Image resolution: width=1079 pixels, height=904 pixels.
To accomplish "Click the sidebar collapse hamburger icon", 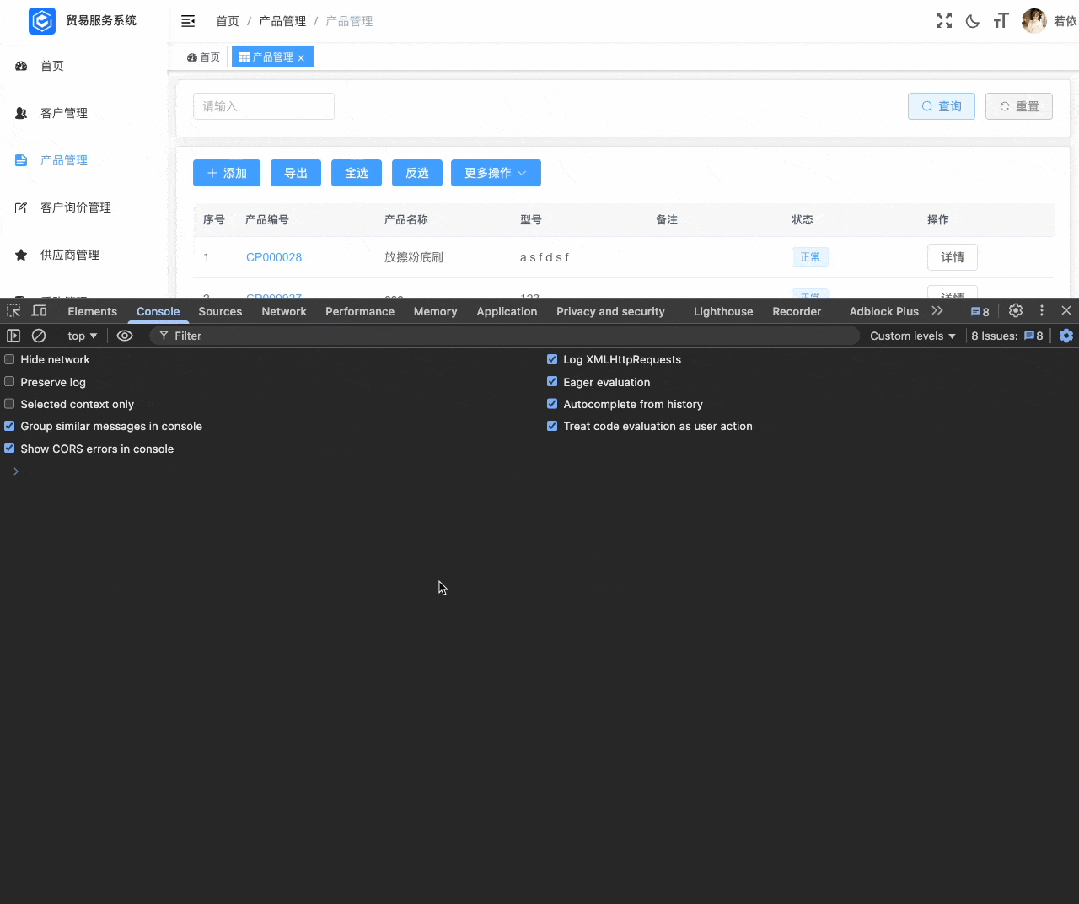I will (x=188, y=21).
